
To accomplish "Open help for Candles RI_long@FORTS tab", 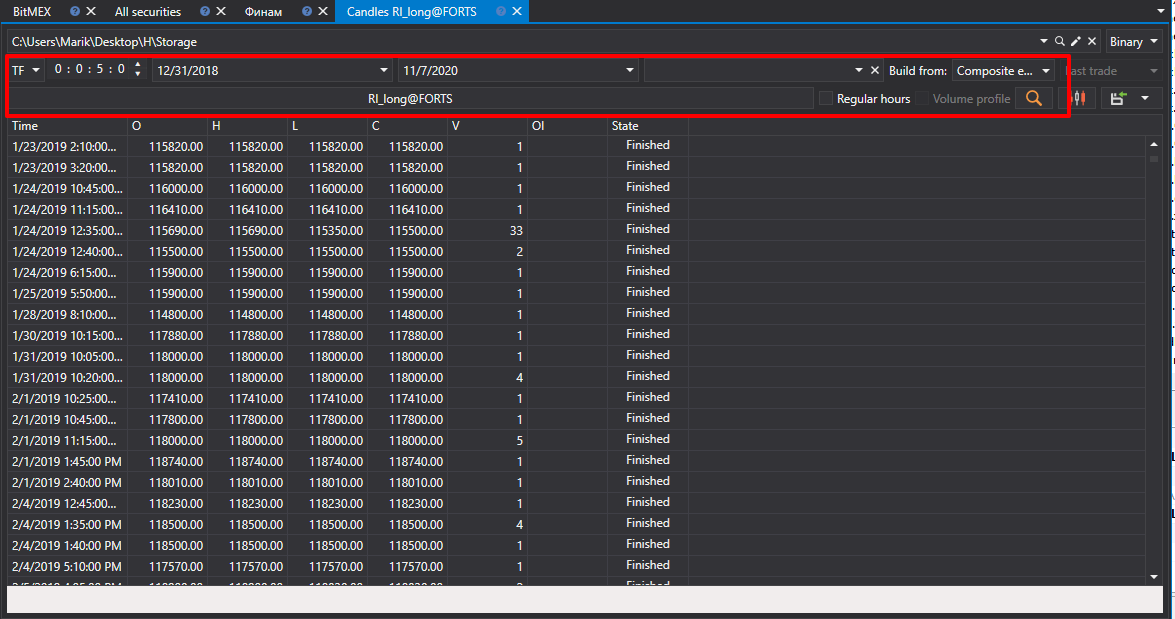I will tap(501, 11).
